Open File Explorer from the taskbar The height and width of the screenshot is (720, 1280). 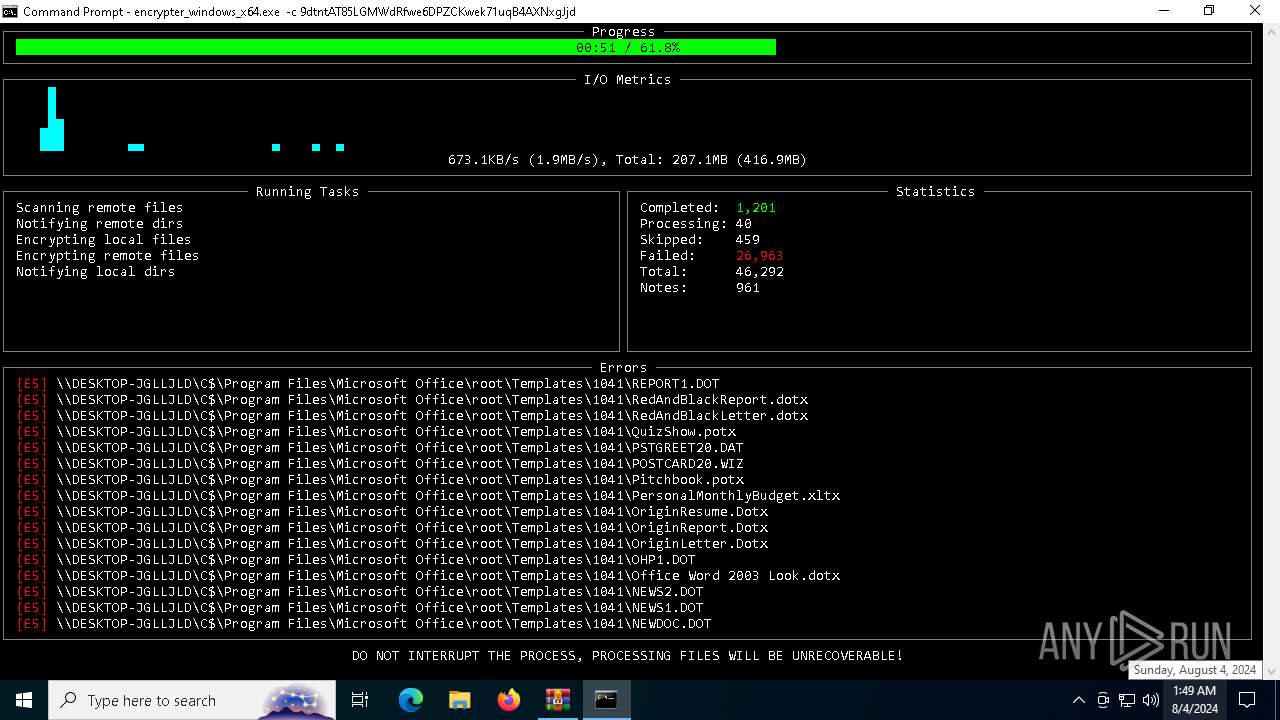point(459,700)
